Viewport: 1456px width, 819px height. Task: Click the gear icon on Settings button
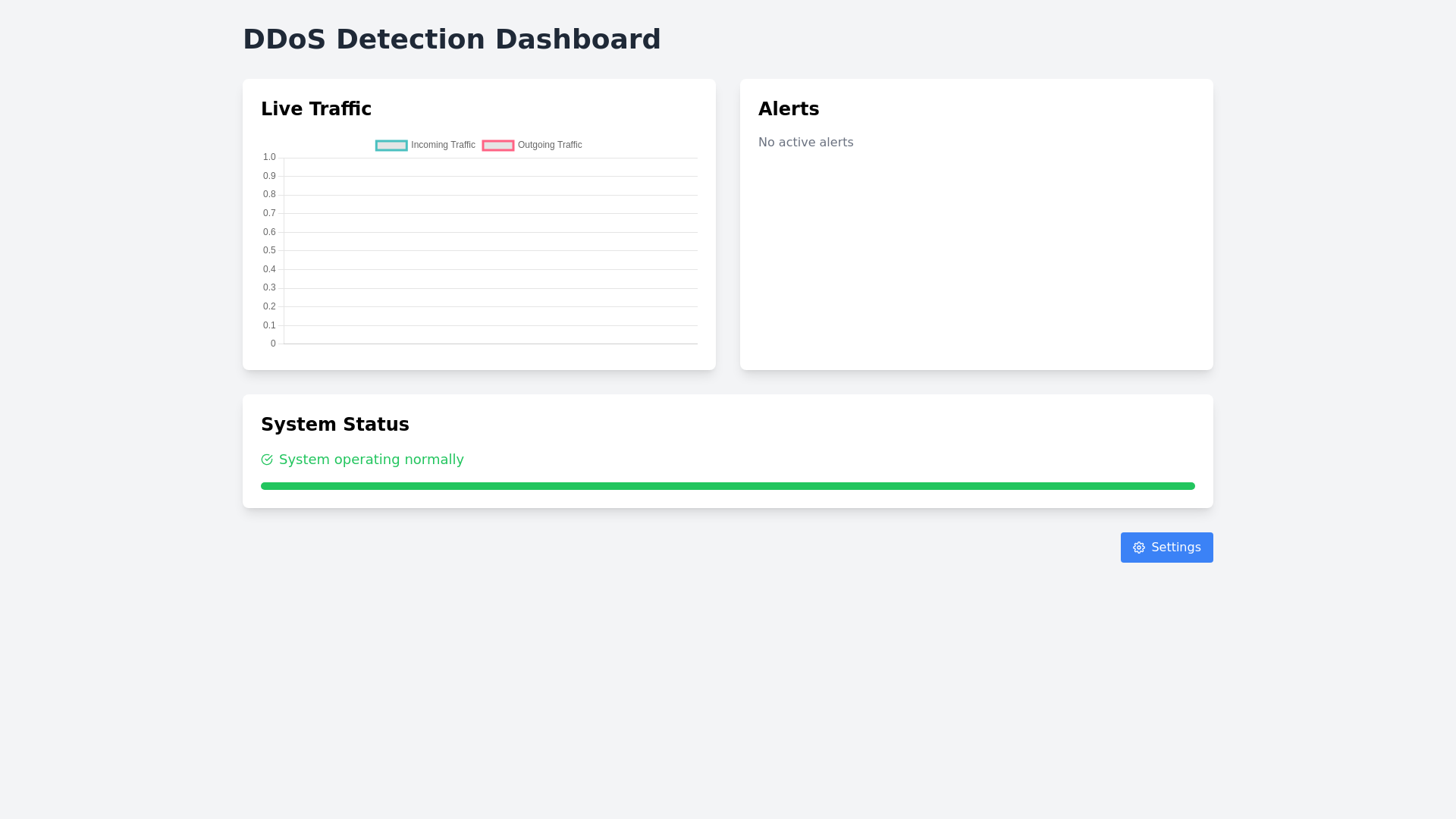pyautogui.click(x=1139, y=548)
